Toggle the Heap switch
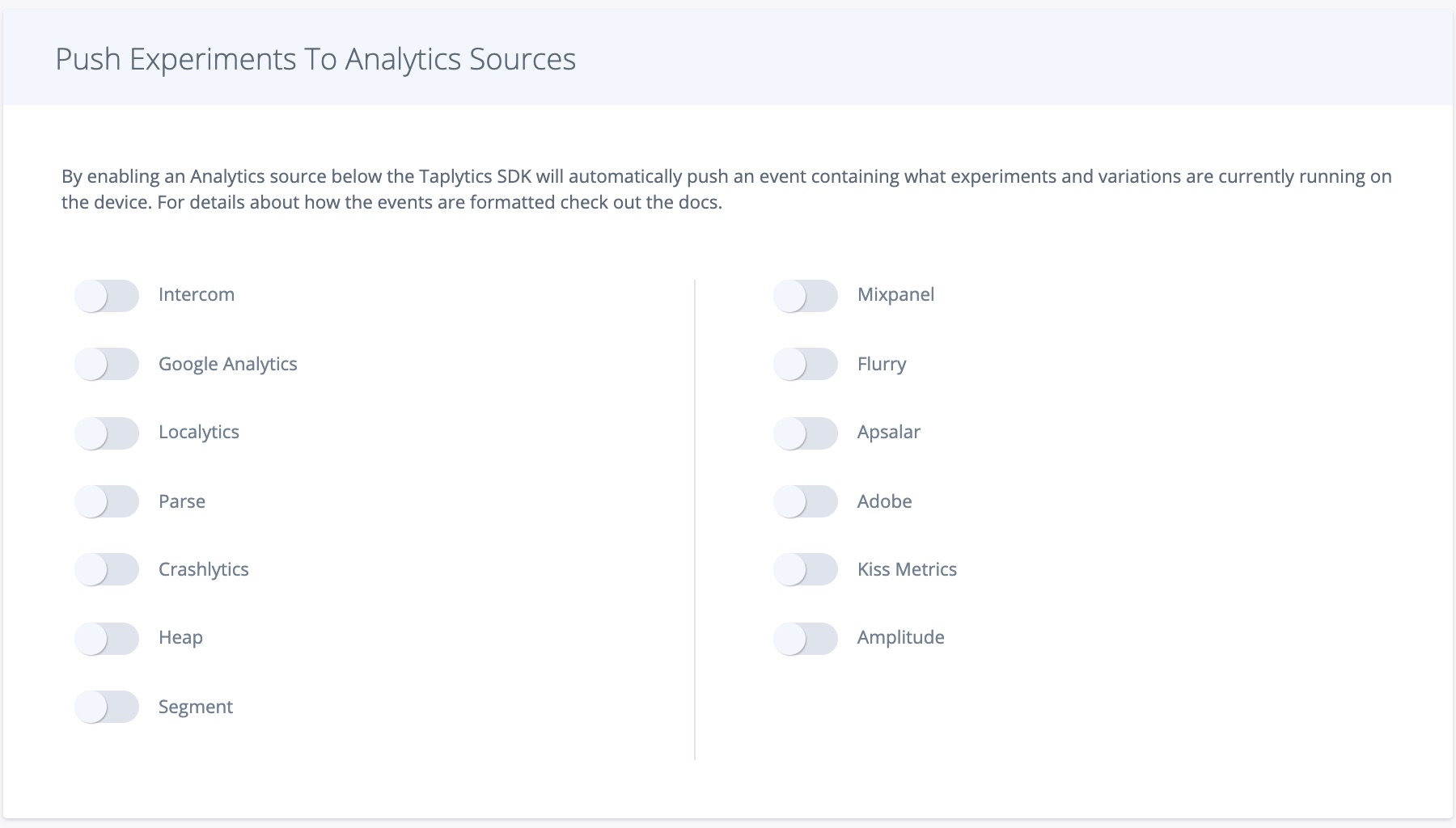 (x=107, y=639)
